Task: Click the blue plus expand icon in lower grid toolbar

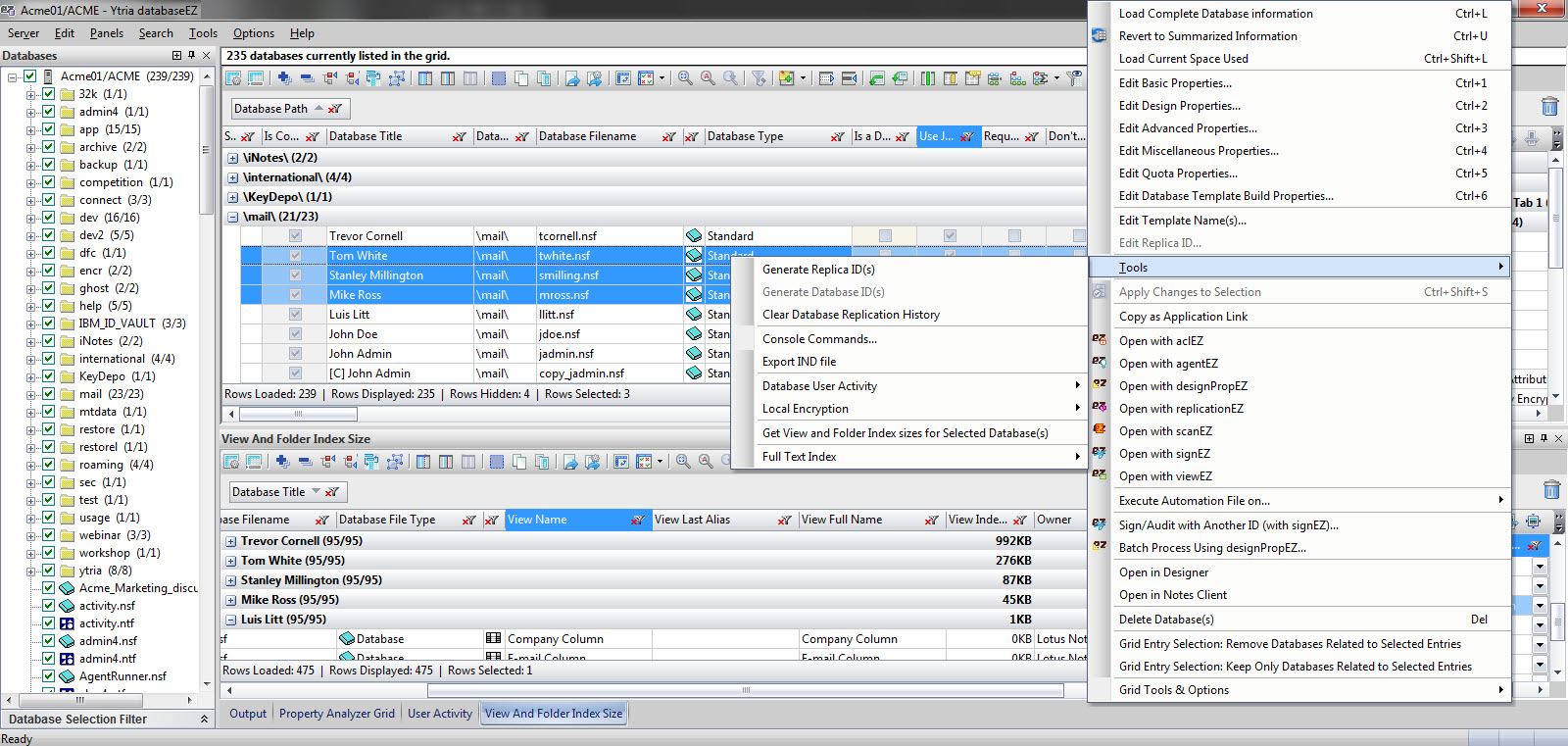Action: (x=282, y=462)
